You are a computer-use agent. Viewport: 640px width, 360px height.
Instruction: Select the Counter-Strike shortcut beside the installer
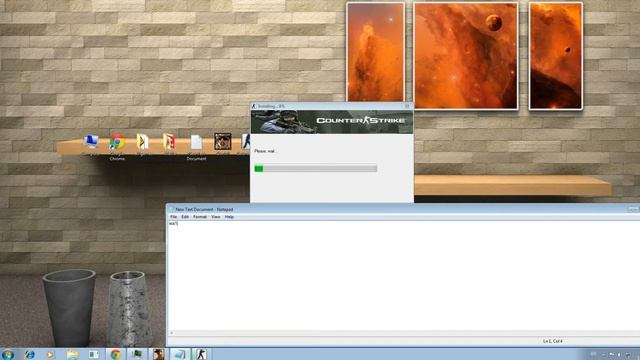(246, 142)
